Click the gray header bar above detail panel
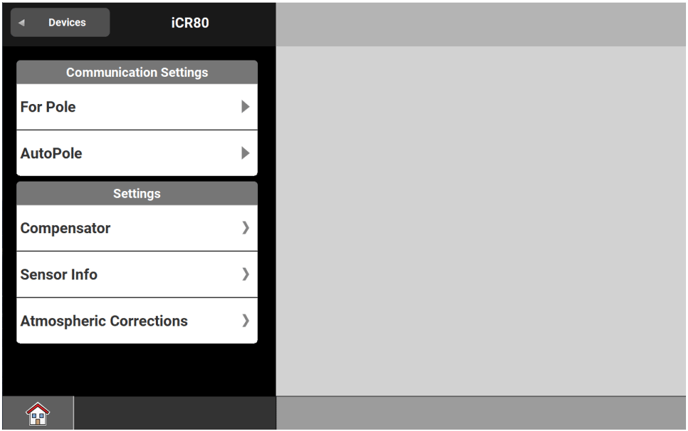Image resolution: width=688 pixels, height=431 pixels. 481,23
